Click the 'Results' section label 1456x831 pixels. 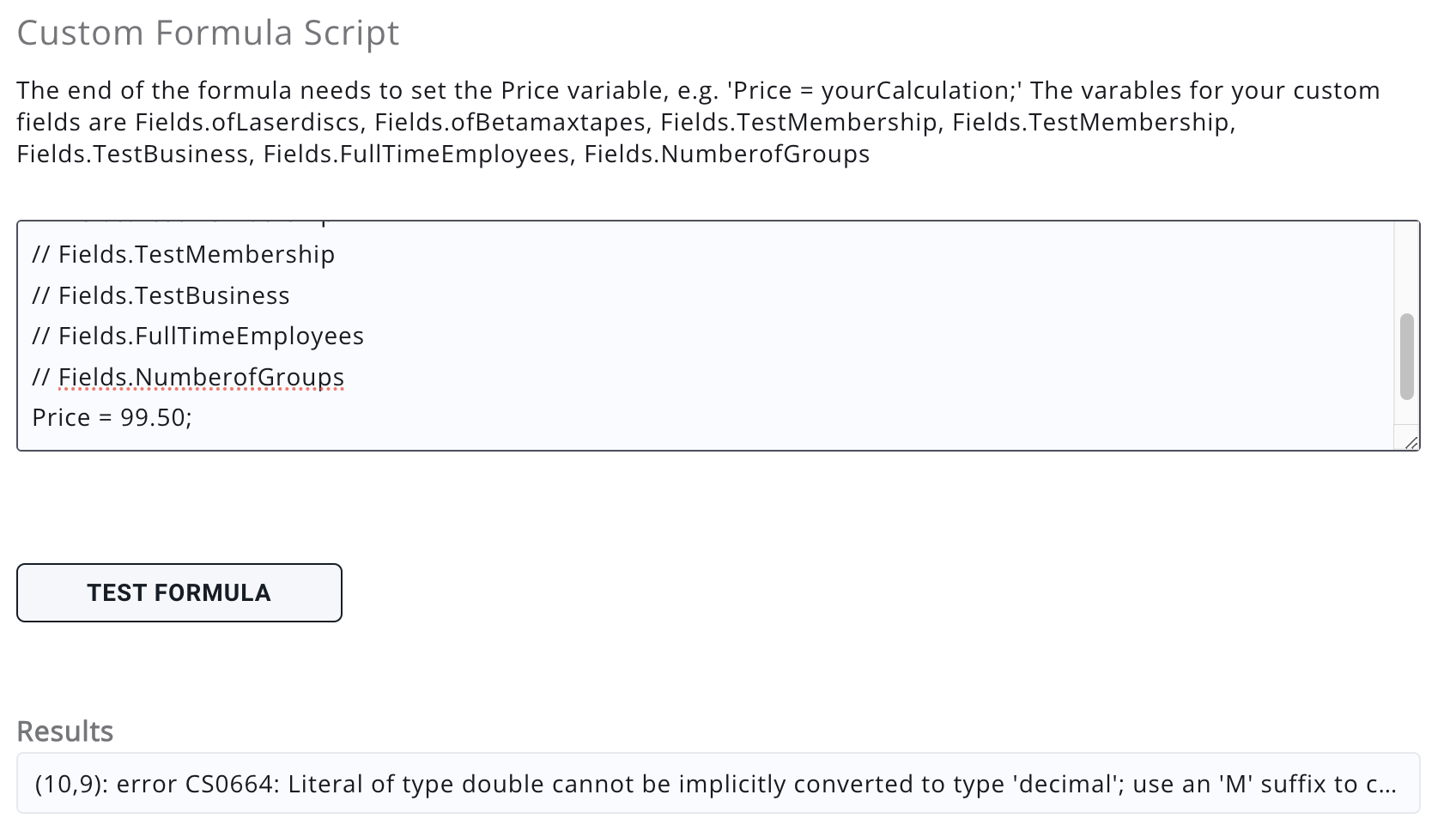(x=65, y=731)
